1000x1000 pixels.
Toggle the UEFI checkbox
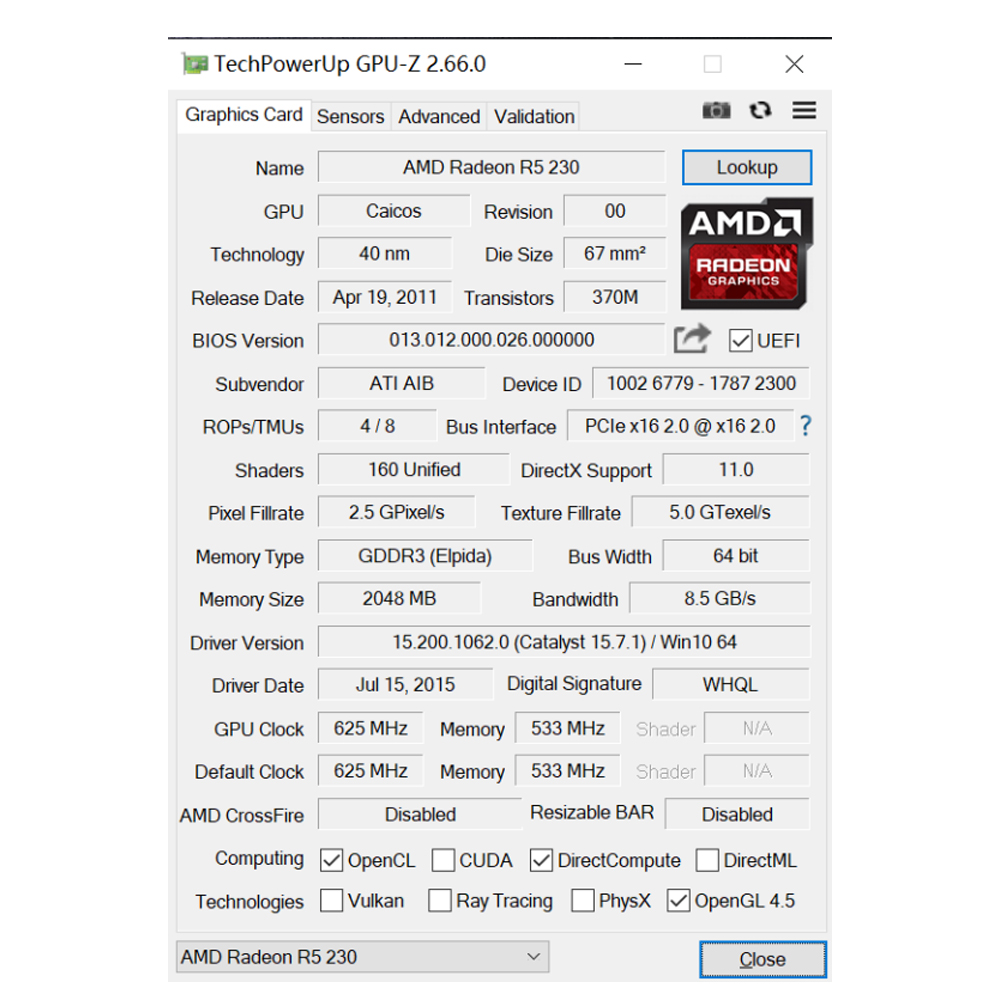tap(740, 341)
